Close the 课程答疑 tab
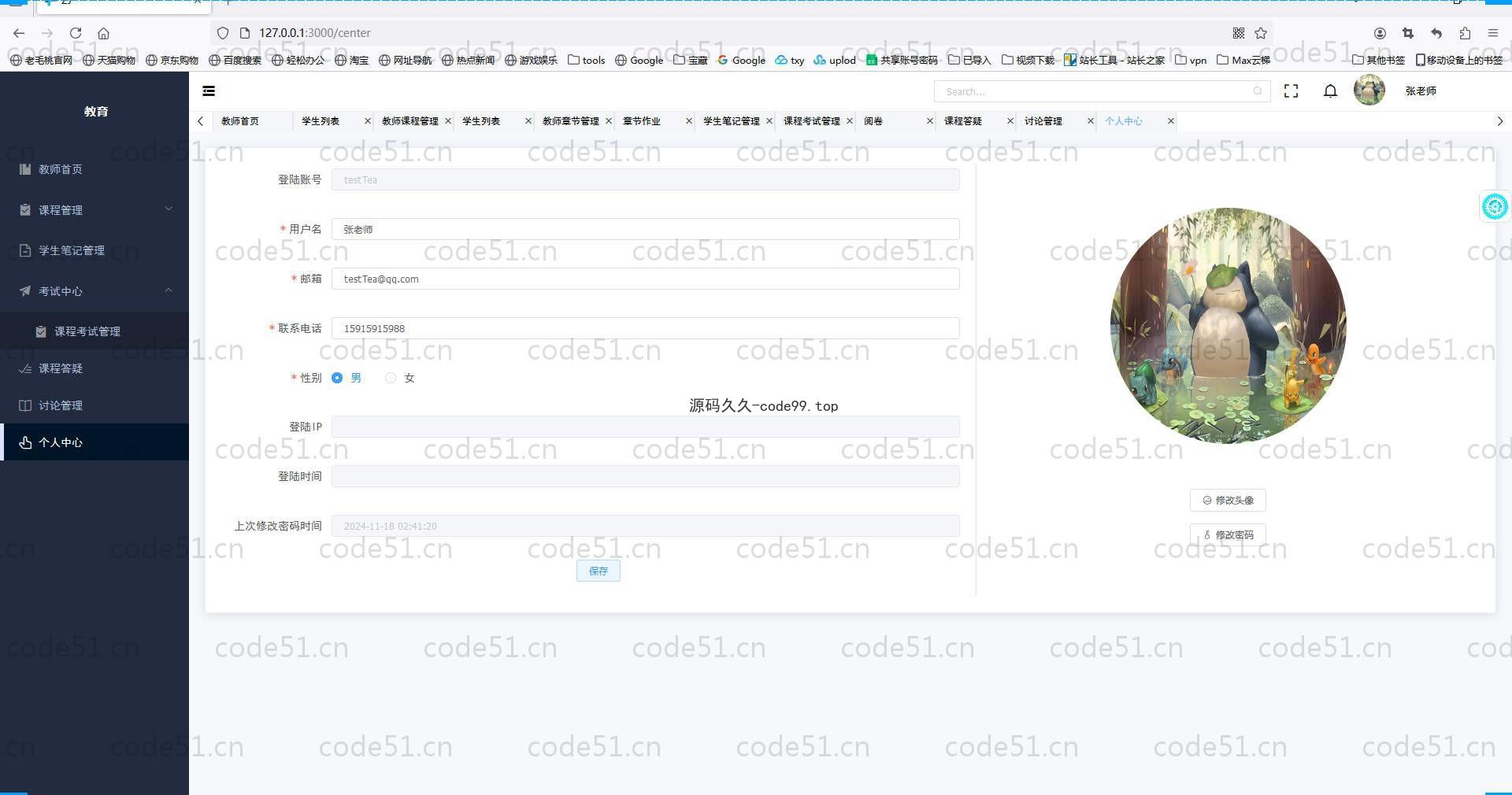Screen dimensions: 1512x795 tap(1010, 121)
